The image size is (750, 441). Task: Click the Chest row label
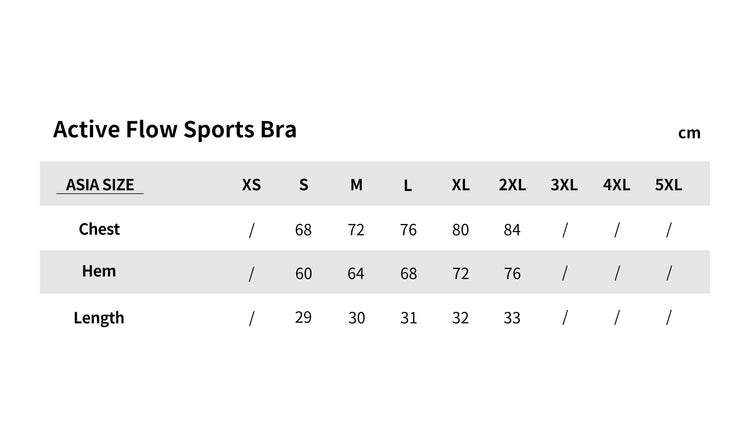pyautogui.click(x=99, y=229)
